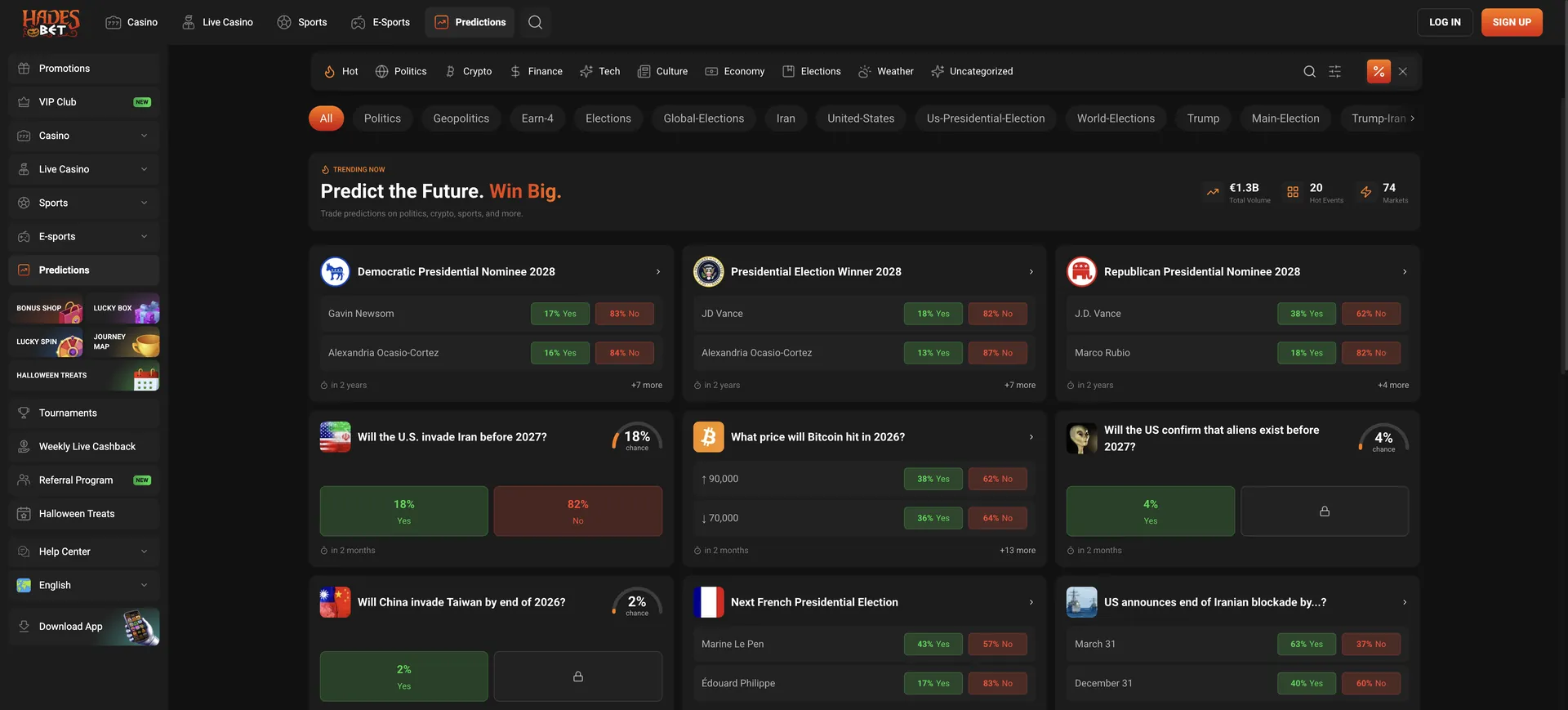Click the Republican elephant icon
The image size is (1568, 710).
pyautogui.click(x=1081, y=271)
